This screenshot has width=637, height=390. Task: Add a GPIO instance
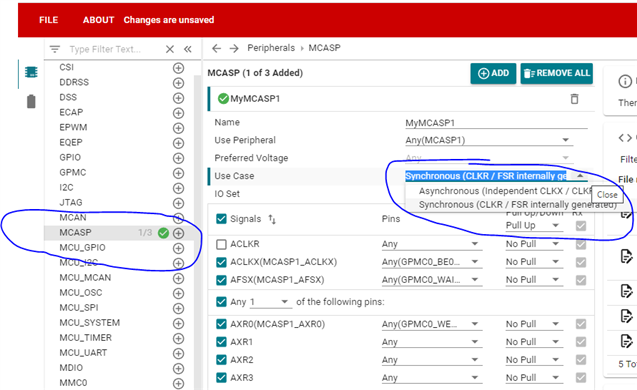tap(178, 158)
